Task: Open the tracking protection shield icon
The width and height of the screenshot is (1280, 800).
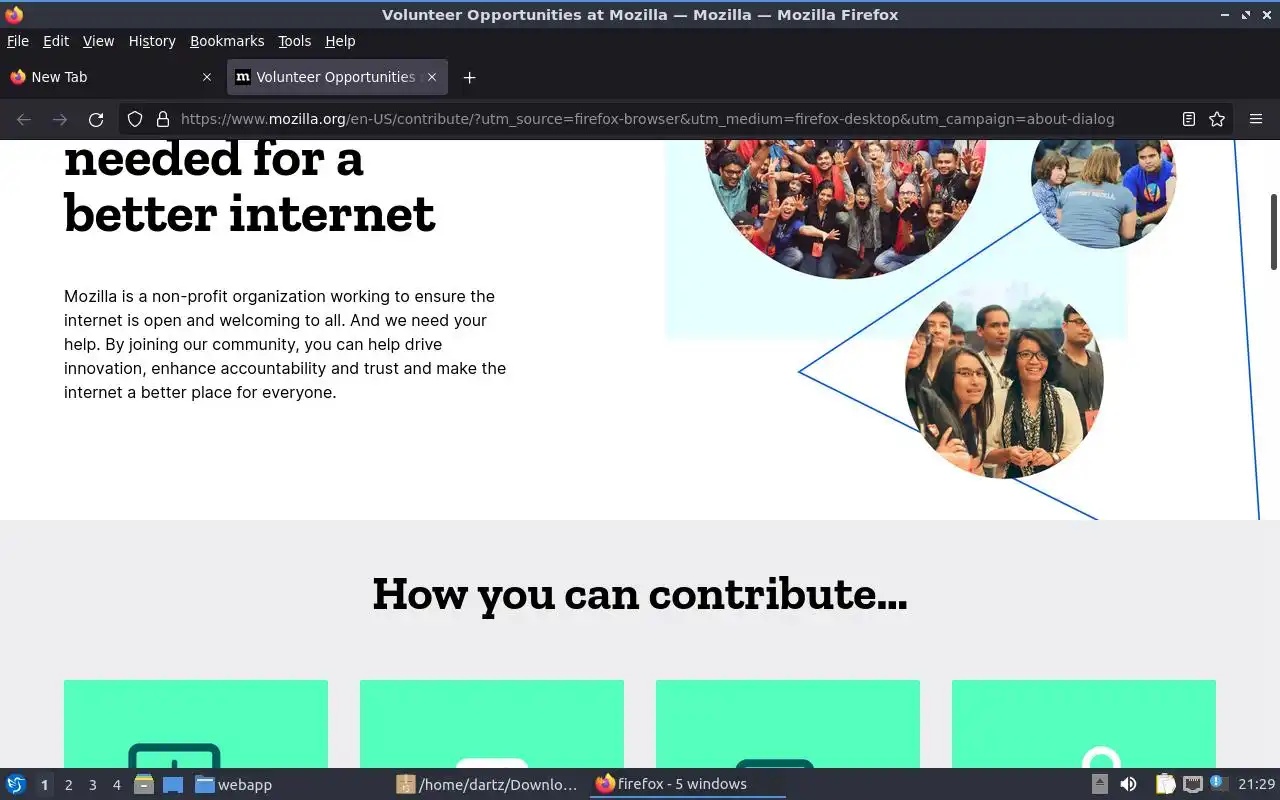Action: click(x=135, y=119)
